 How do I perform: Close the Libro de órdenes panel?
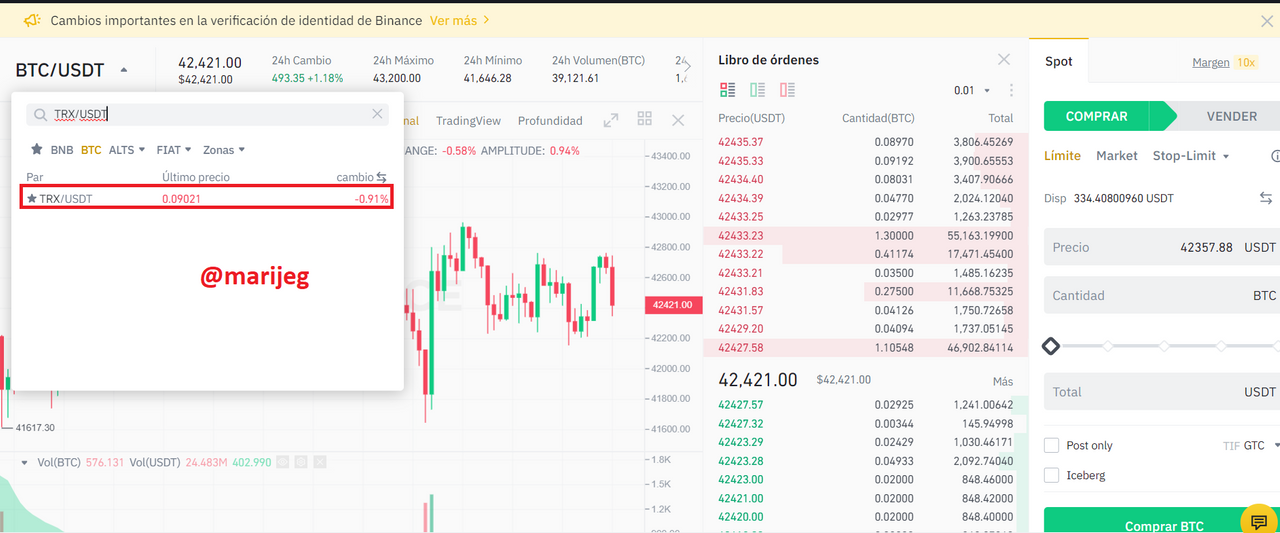[1004, 60]
